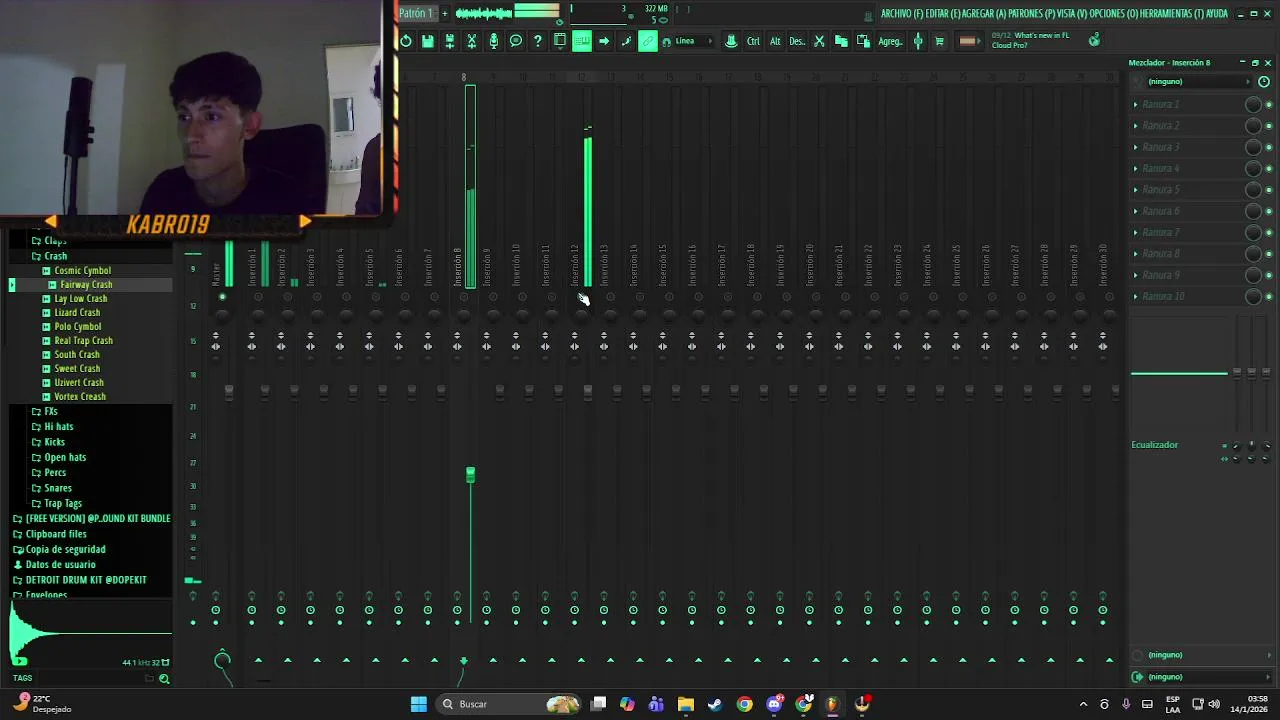1280x720 pixels.
Task: Toggle Ranura 5 enable LED
Action: (1269, 190)
